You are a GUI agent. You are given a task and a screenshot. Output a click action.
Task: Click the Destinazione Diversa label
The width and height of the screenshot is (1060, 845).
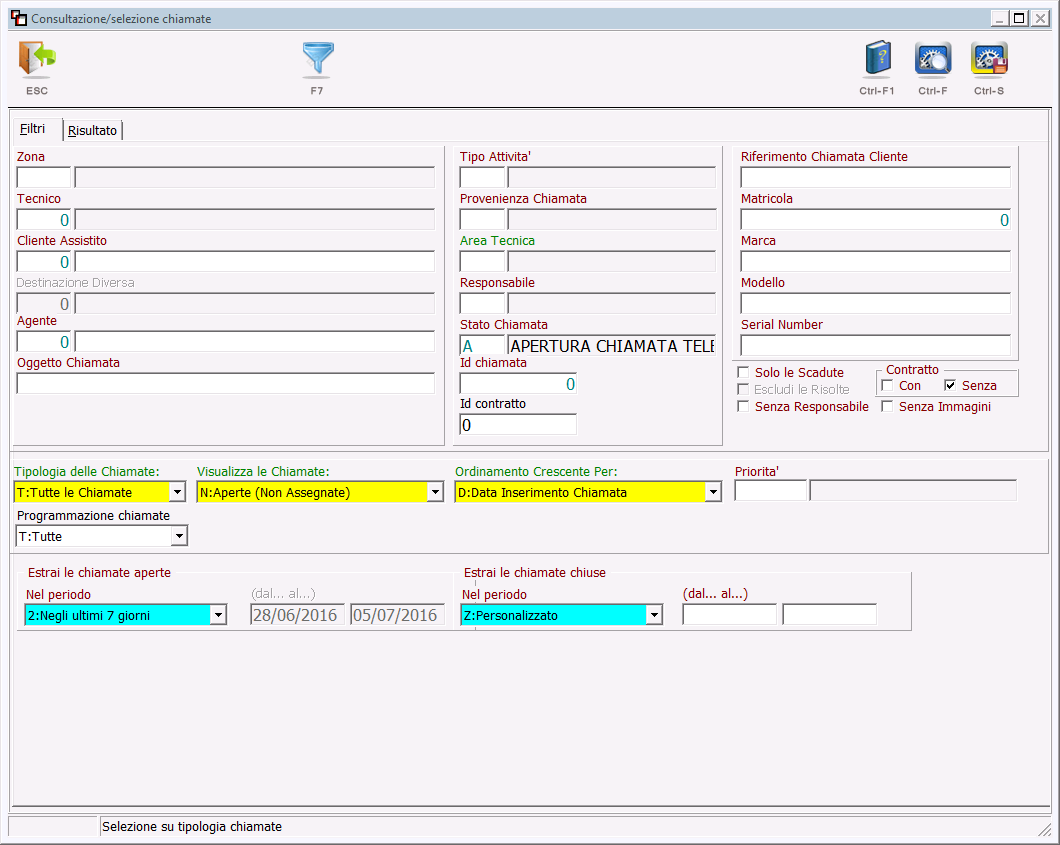coord(76,283)
